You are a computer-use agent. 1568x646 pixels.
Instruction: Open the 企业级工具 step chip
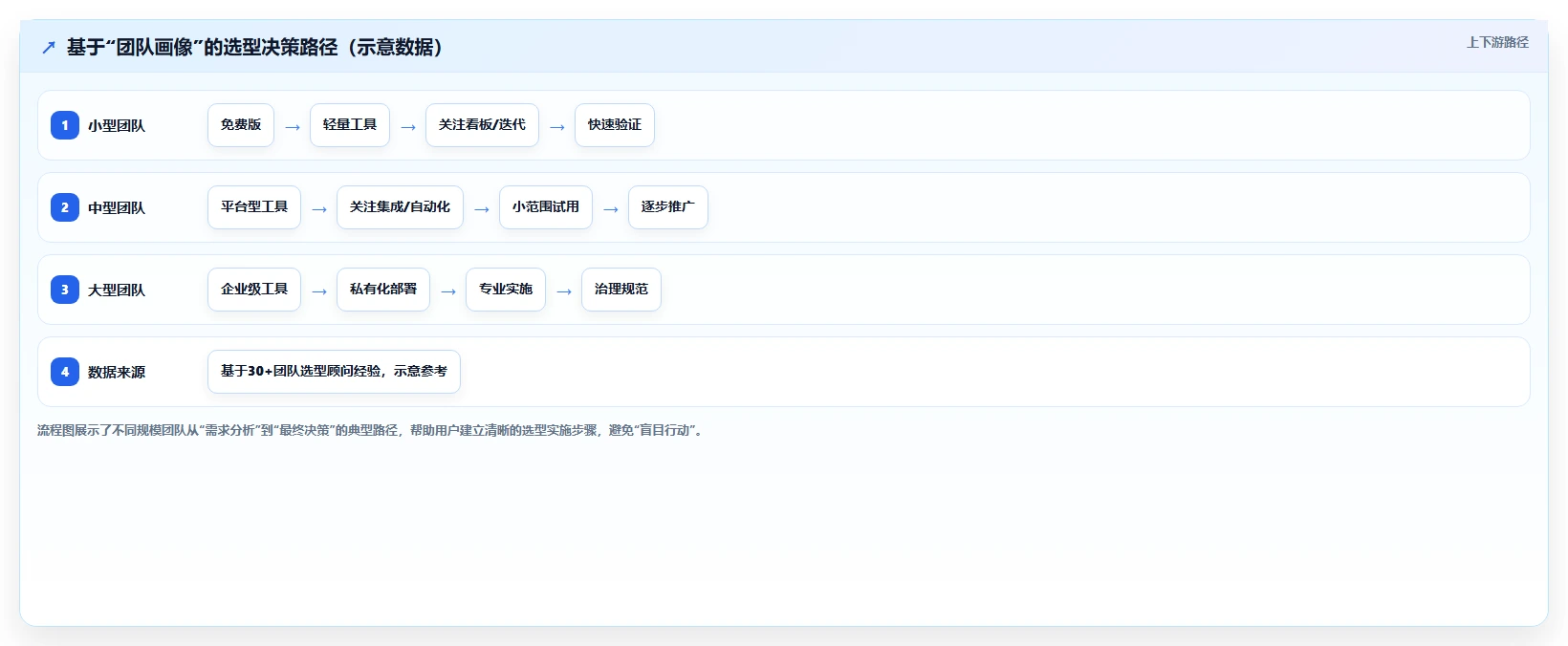coord(254,290)
